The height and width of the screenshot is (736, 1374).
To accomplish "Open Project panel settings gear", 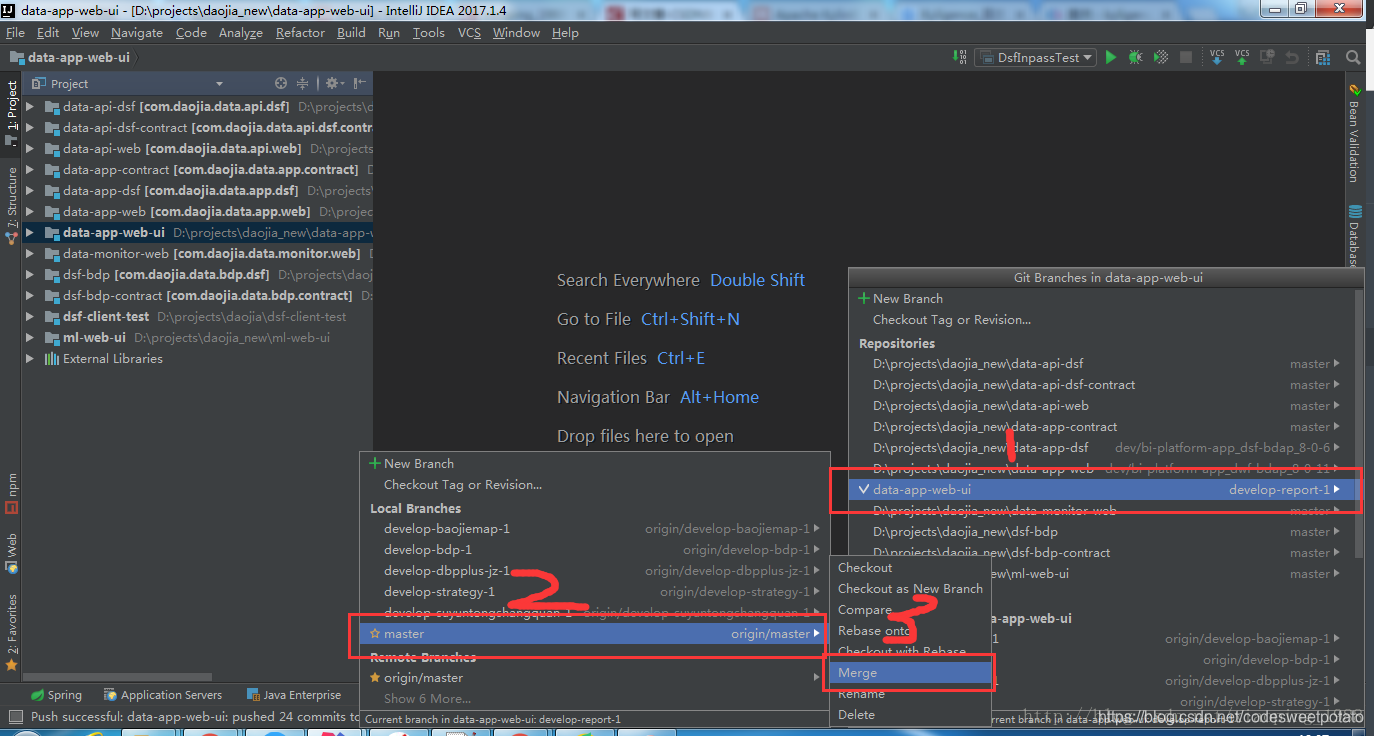I will (x=334, y=84).
